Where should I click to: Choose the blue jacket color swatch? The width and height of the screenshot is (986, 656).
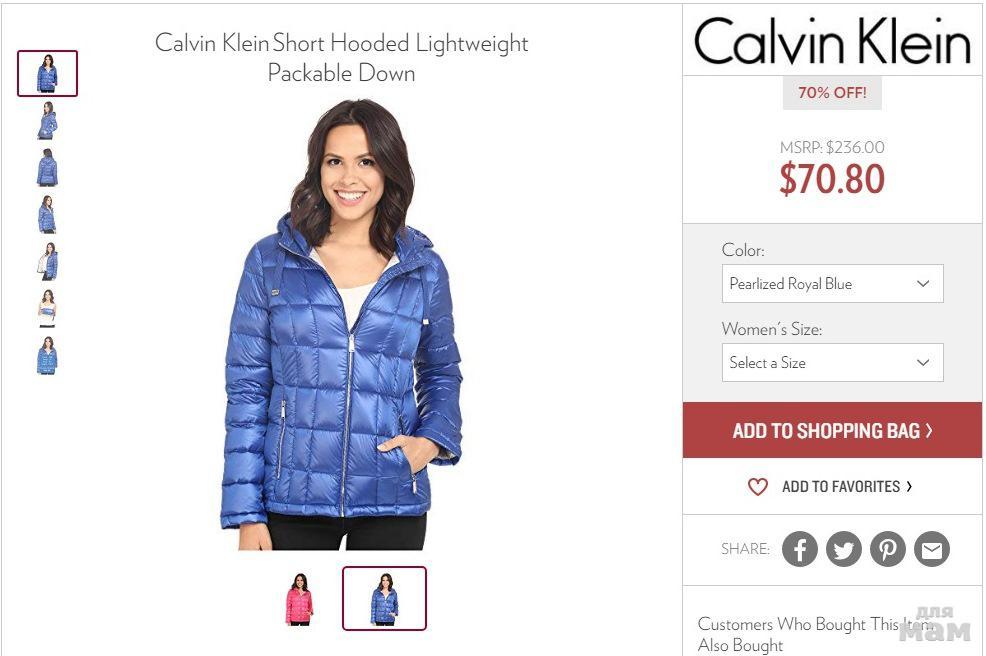384,599
